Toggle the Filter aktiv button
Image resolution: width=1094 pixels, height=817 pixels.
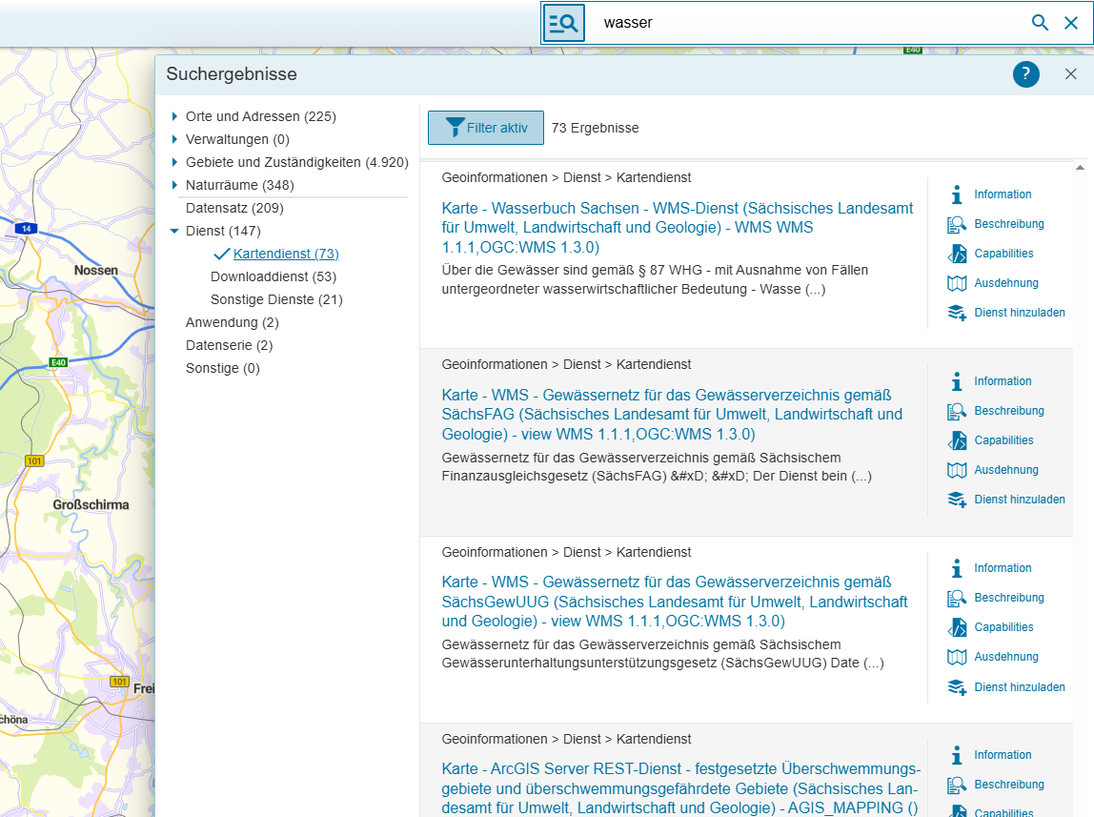click(x=486, y=128)
